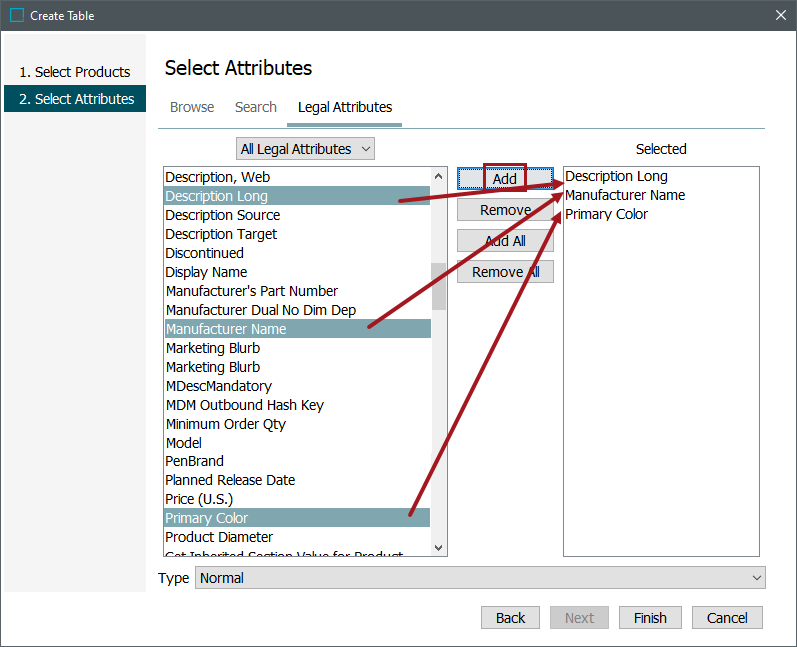Screen dimensions: 797x647
Task: Close the Create Table dialog
Action: click(x=781, y=15)
